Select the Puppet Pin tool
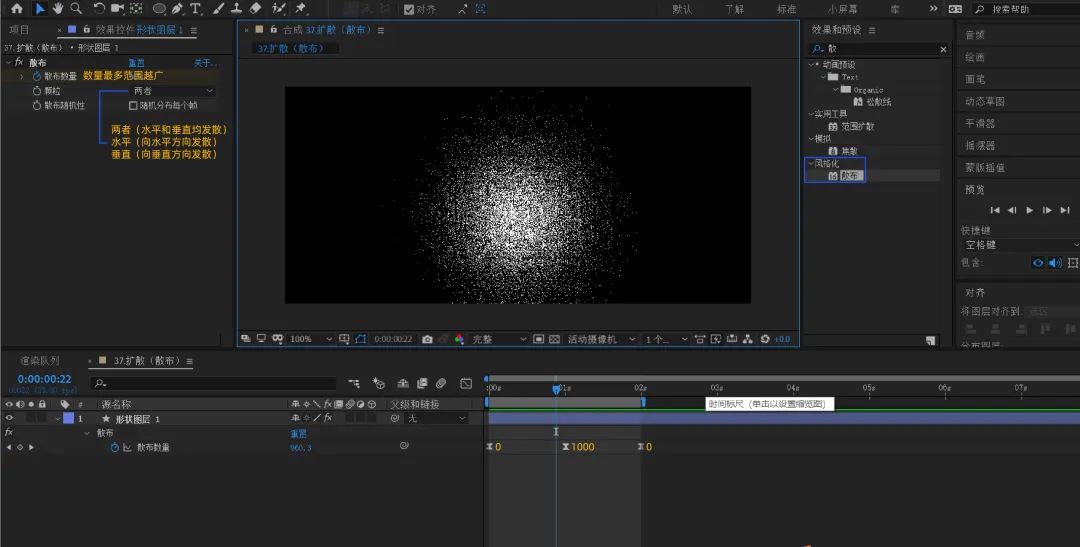 pyautogui.click(x=300, y=9)
